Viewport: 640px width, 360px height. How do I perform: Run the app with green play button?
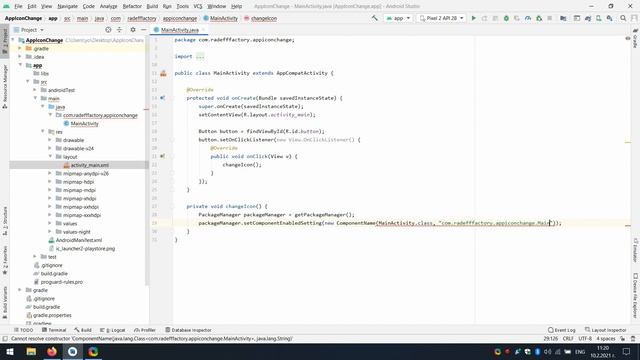click(473, 18)
